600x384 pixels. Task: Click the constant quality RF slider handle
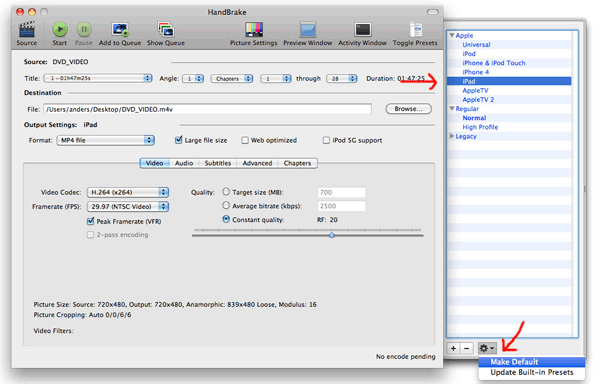[x=332, y=235]
